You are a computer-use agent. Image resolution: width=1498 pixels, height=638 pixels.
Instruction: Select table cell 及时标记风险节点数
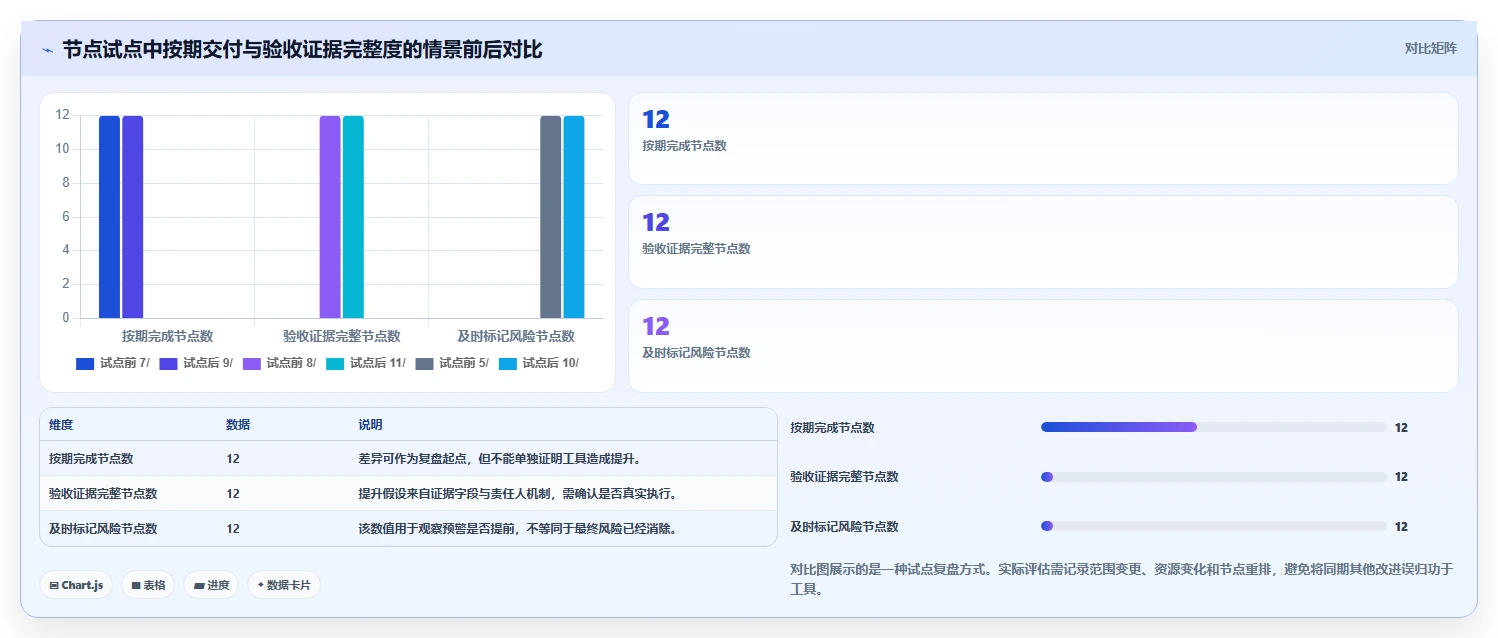(103, 529)
